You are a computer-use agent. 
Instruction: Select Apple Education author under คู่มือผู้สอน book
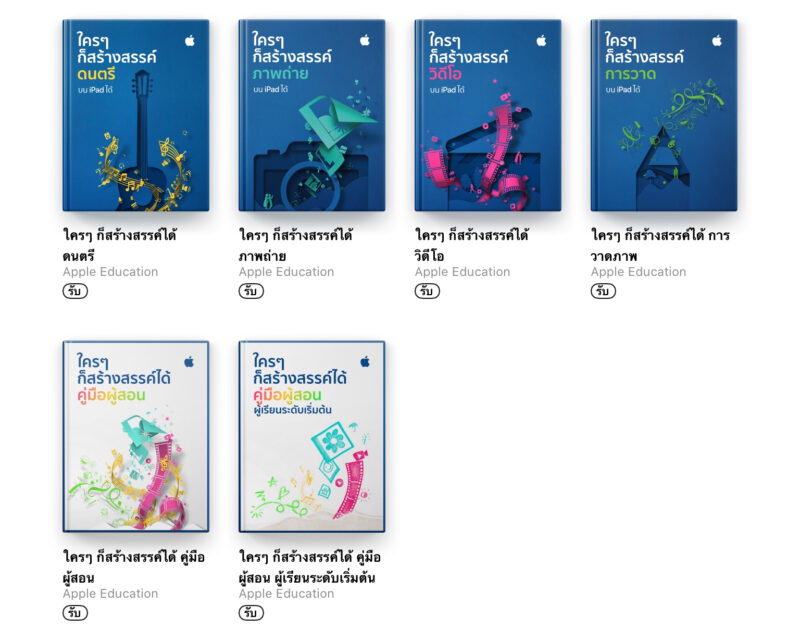pyautogui.click(x=110, y=594)
